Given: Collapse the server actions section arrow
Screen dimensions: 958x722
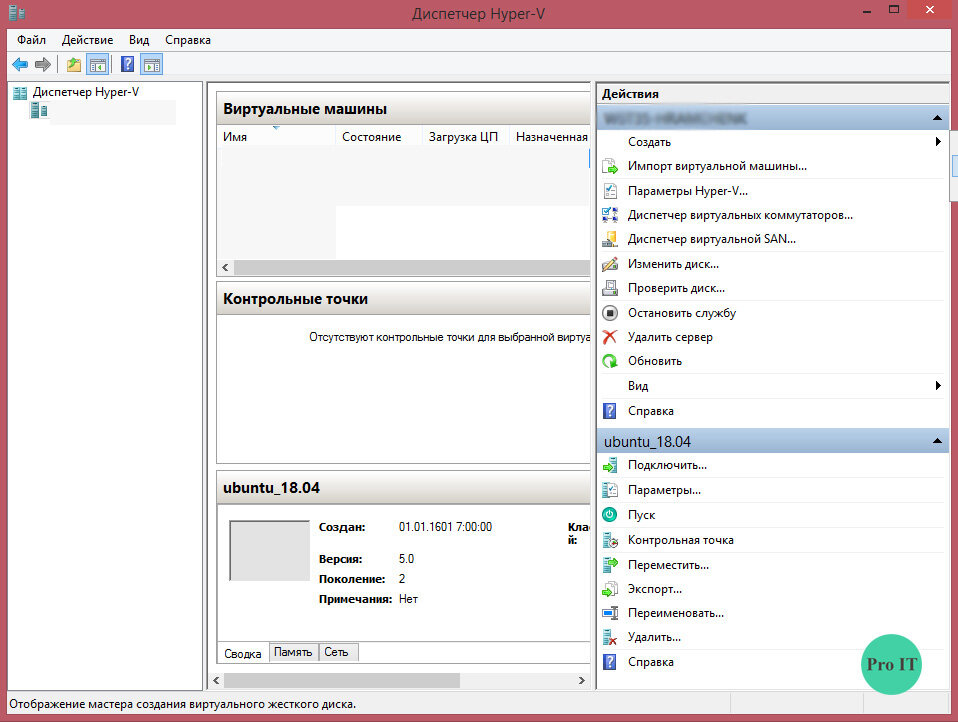Looking at the screenshot, I should (937, 118).
